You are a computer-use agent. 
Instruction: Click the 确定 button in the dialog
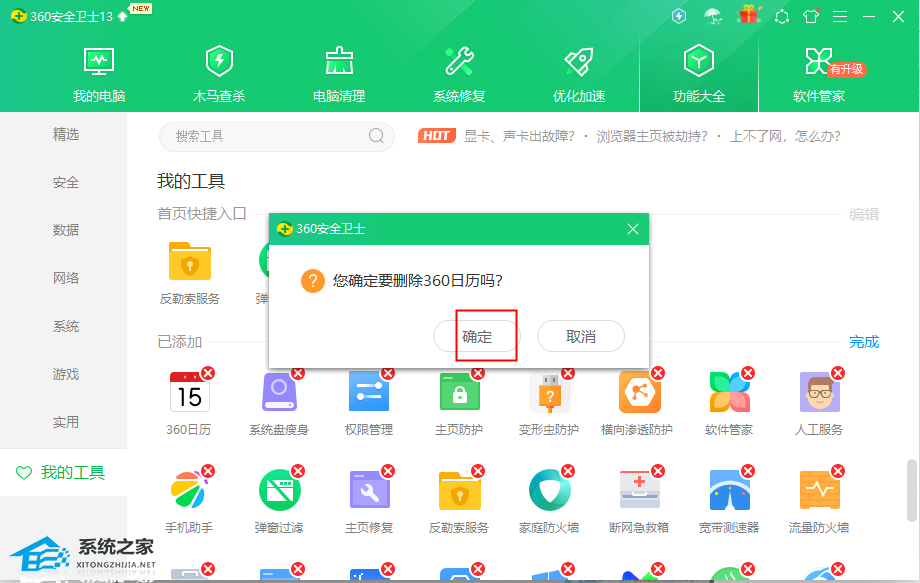coord(477,337)
